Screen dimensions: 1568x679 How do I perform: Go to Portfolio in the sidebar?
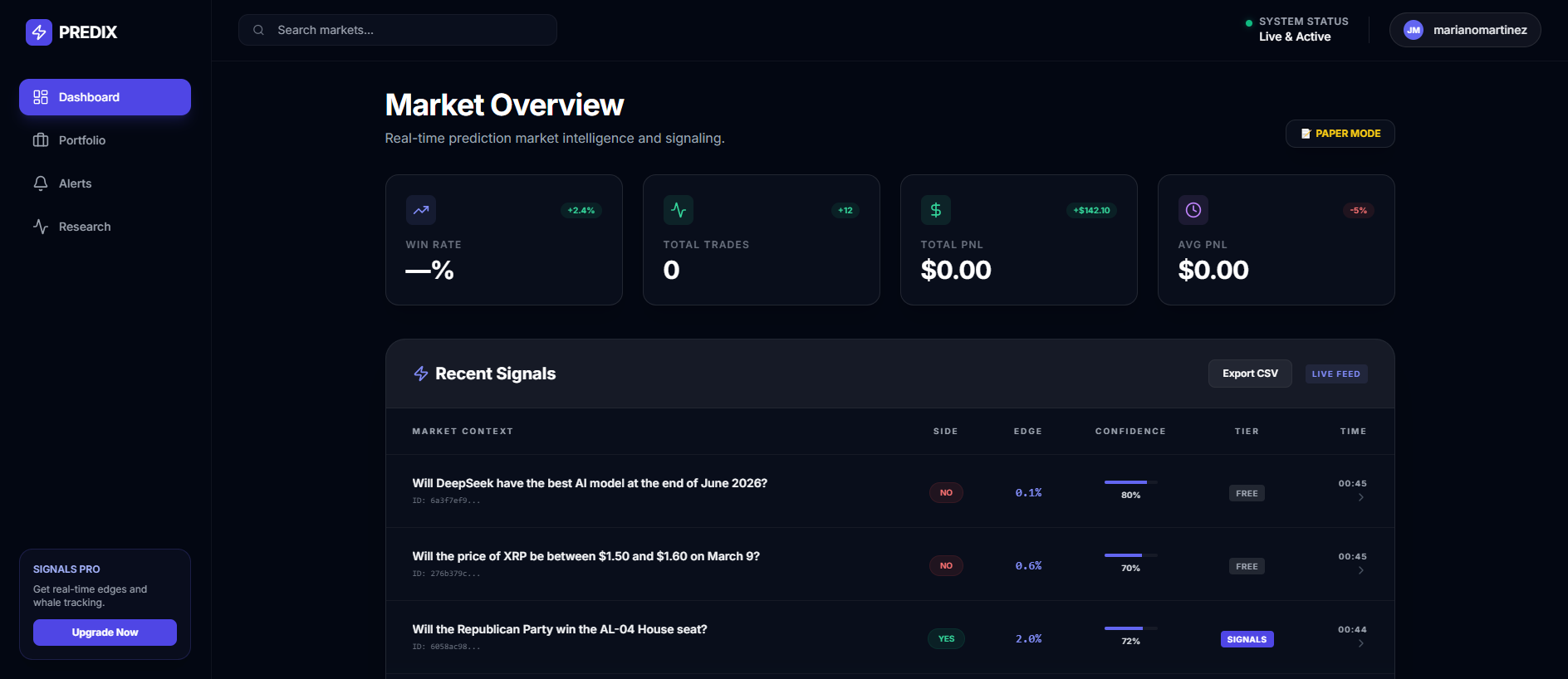(x=105, y=140)
